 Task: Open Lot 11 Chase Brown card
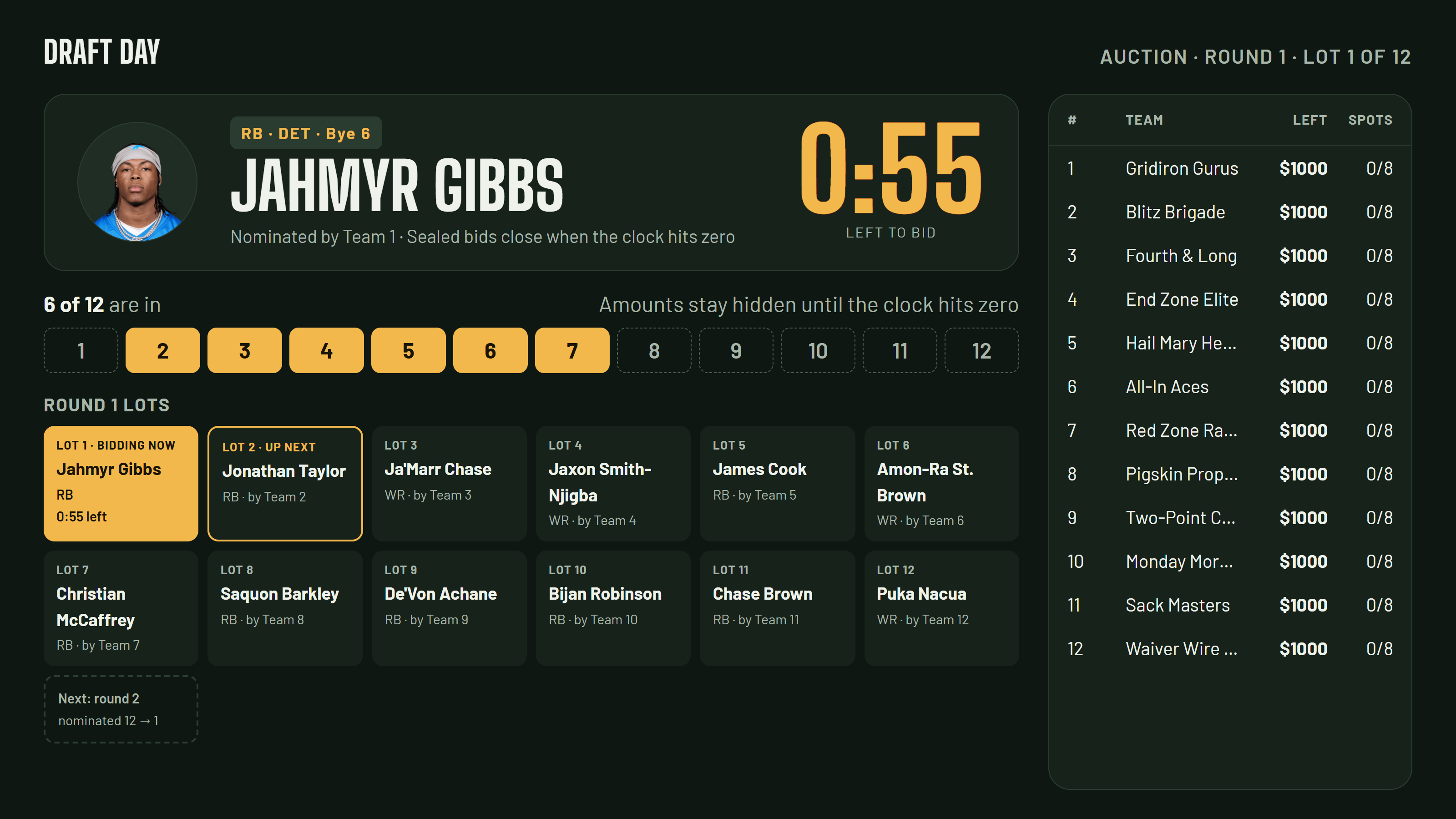pos(777,608)
